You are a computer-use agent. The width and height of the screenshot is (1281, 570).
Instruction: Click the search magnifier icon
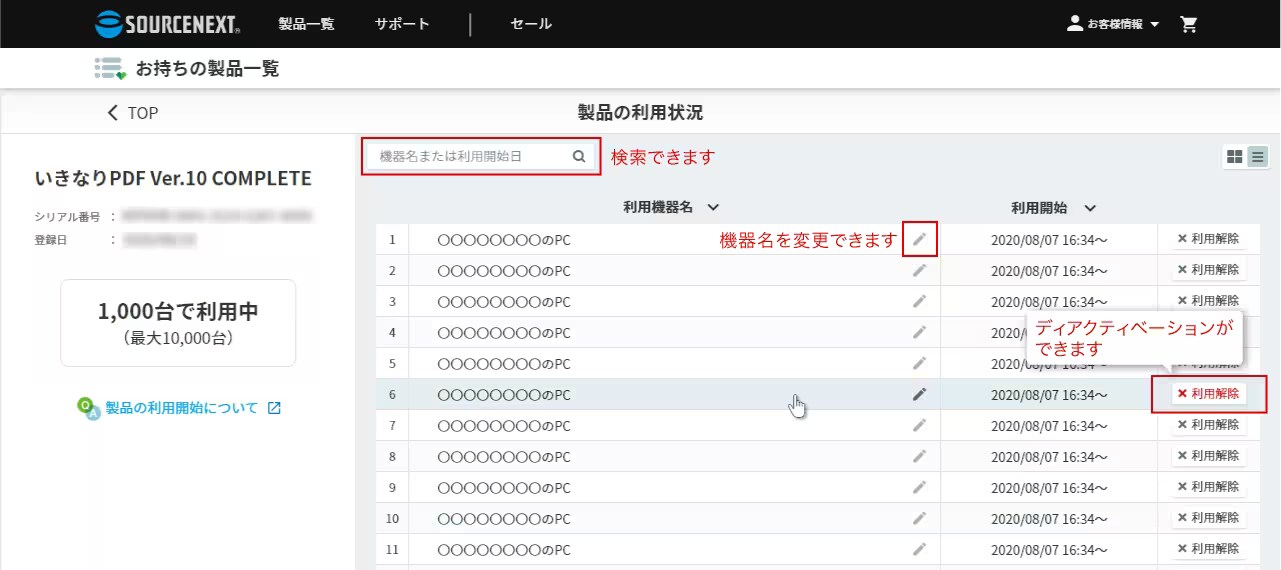579,156
